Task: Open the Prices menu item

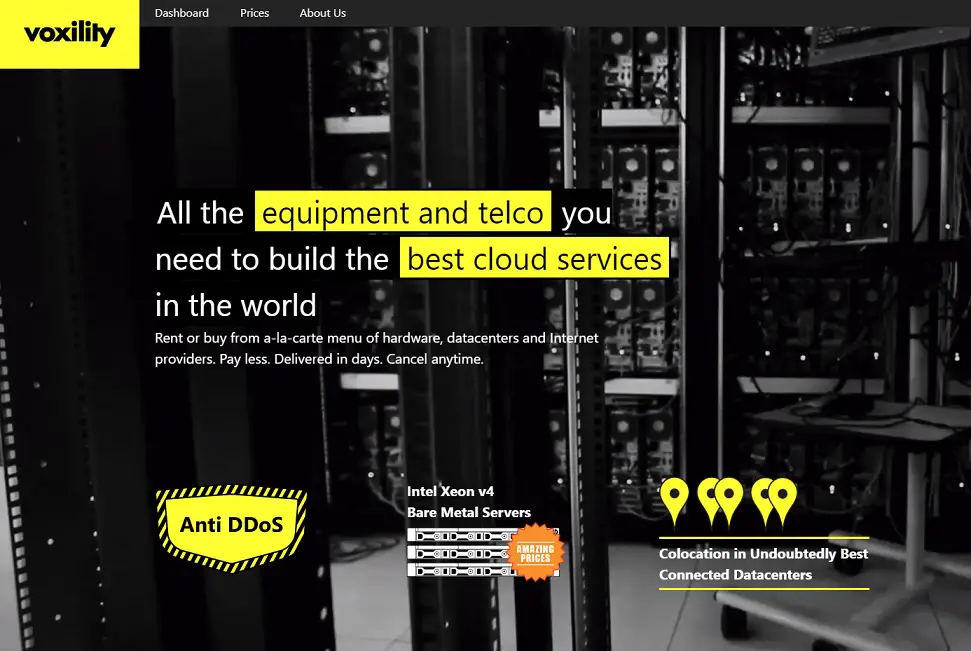Action: point(255,13)
